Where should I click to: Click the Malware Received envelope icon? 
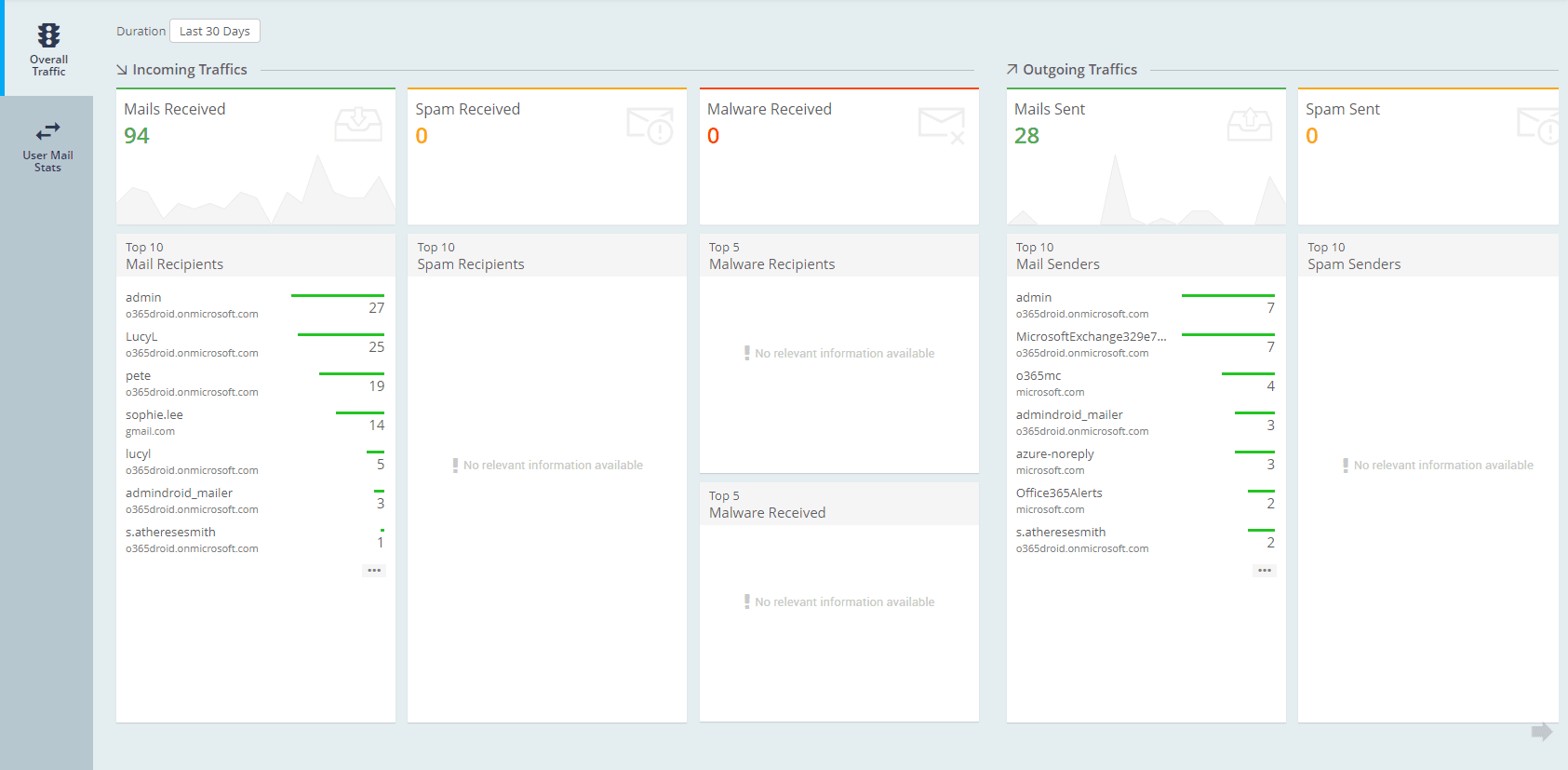(x=941, y=126)
